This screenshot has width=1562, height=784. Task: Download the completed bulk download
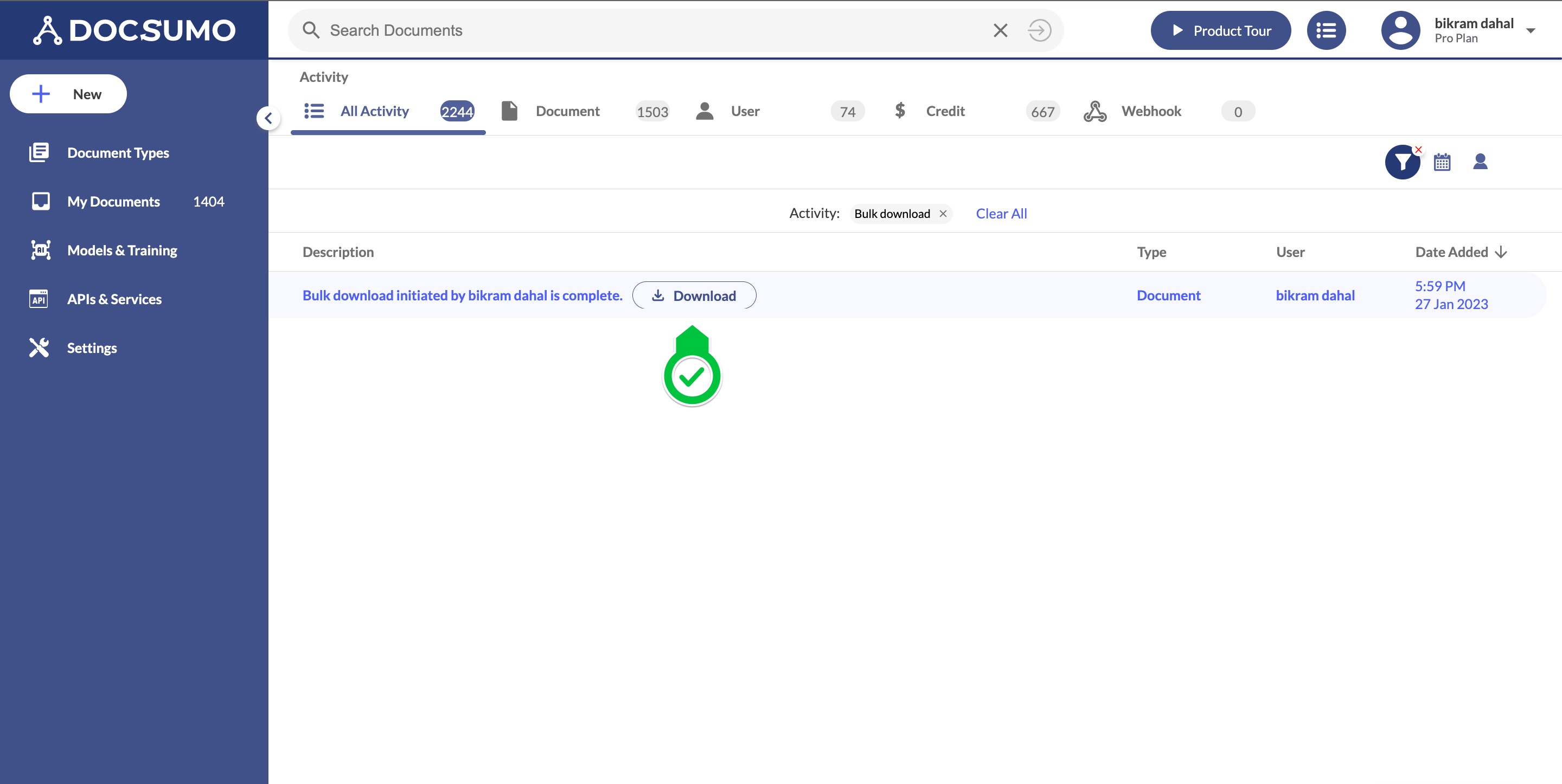click(x=694, y=295)
